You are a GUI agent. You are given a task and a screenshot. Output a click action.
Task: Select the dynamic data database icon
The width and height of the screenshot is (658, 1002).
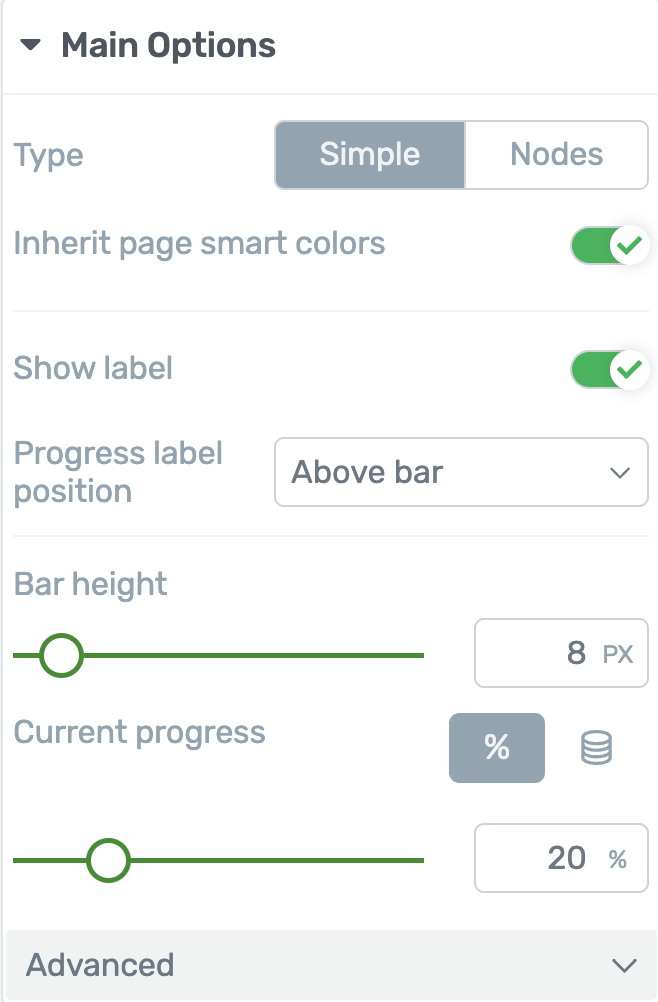click(597, 748)
